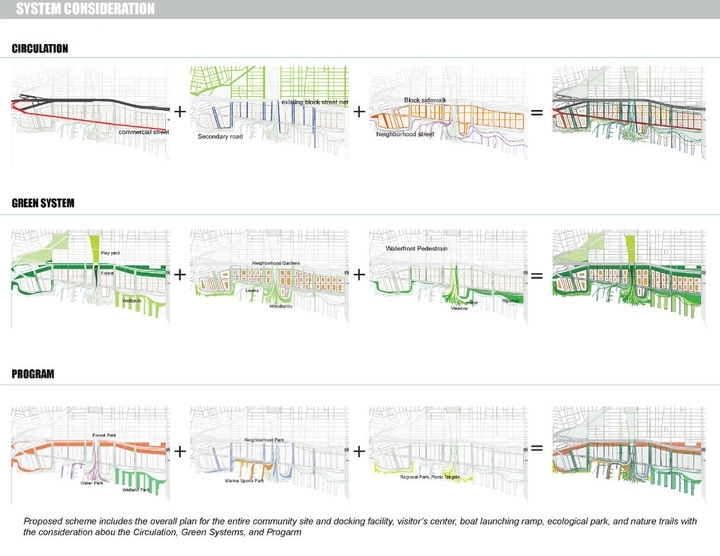Open the Block sidewalk circulation map

pos(448,112)
